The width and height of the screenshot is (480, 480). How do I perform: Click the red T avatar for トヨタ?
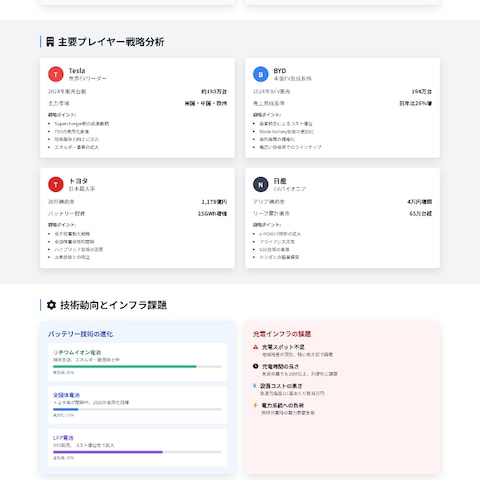click(x=56, y=184)
